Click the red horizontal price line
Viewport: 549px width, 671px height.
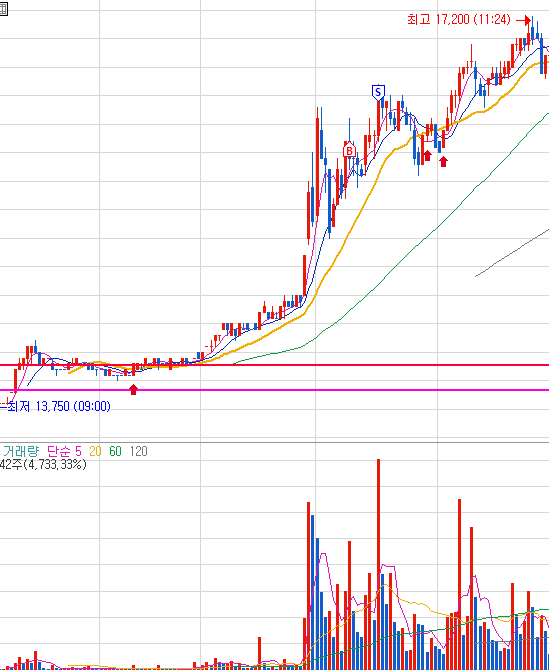pyautogui.click(x=274, y=365)
